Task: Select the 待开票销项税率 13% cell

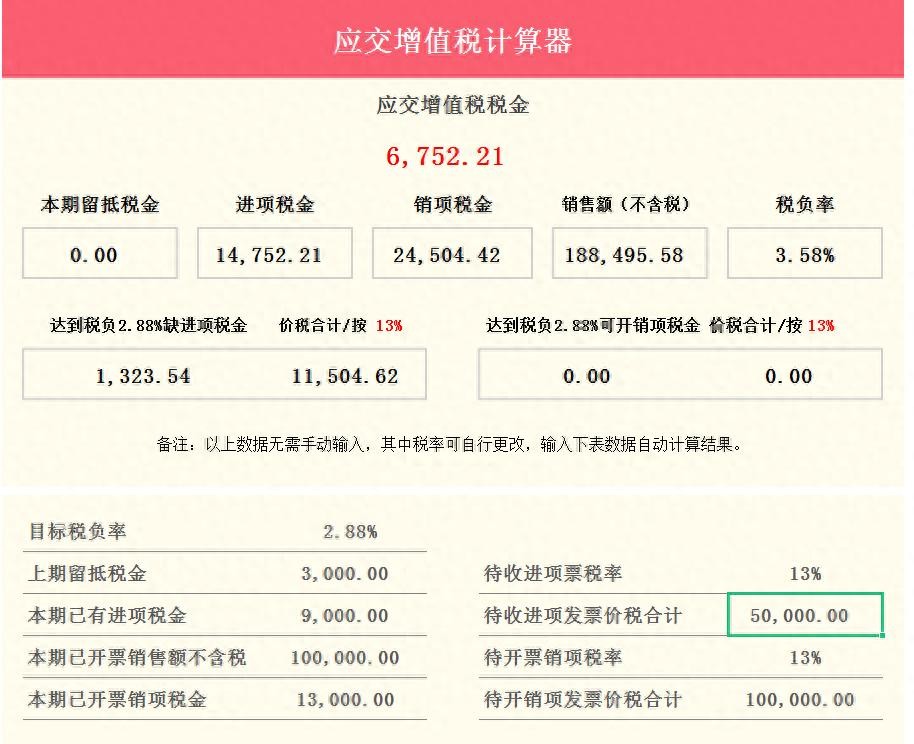Action: click(x=805, y=658)
